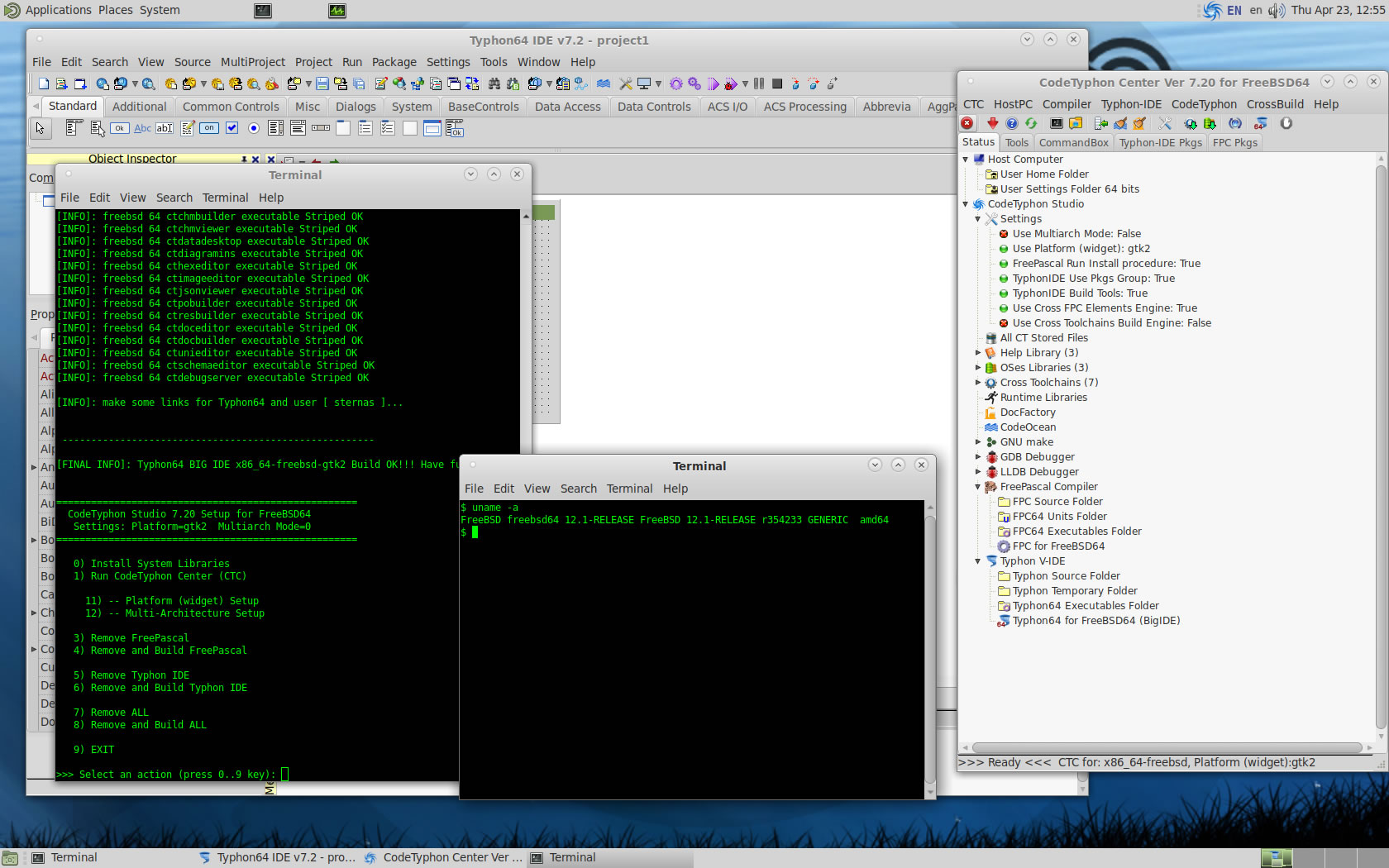
Task: Open the Applications menu in top panel
Action: (58, 10)
